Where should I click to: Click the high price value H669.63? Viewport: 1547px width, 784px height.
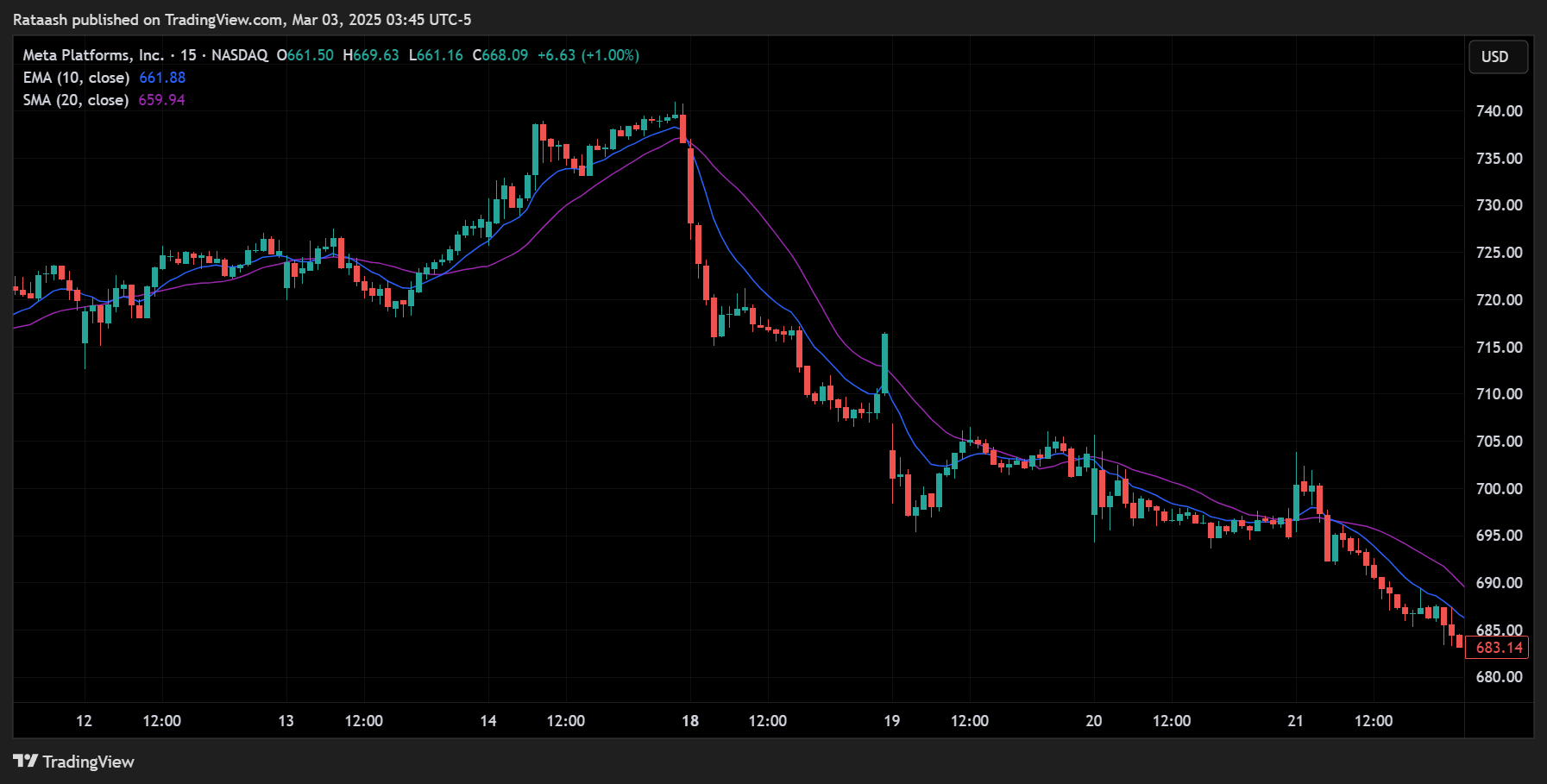[x=371, y=55]
